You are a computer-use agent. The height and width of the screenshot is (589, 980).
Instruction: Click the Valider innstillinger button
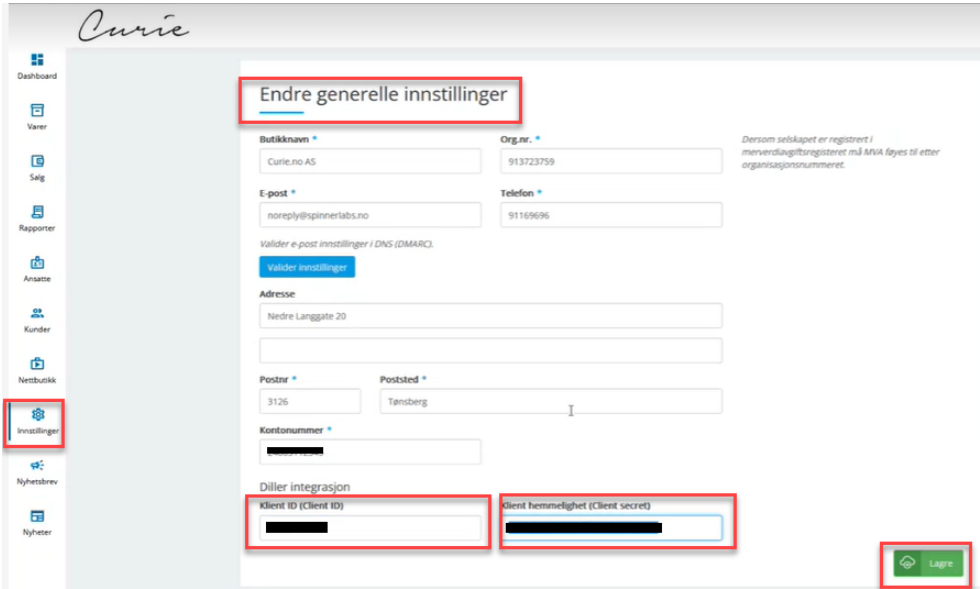click(x=307, y=267)
